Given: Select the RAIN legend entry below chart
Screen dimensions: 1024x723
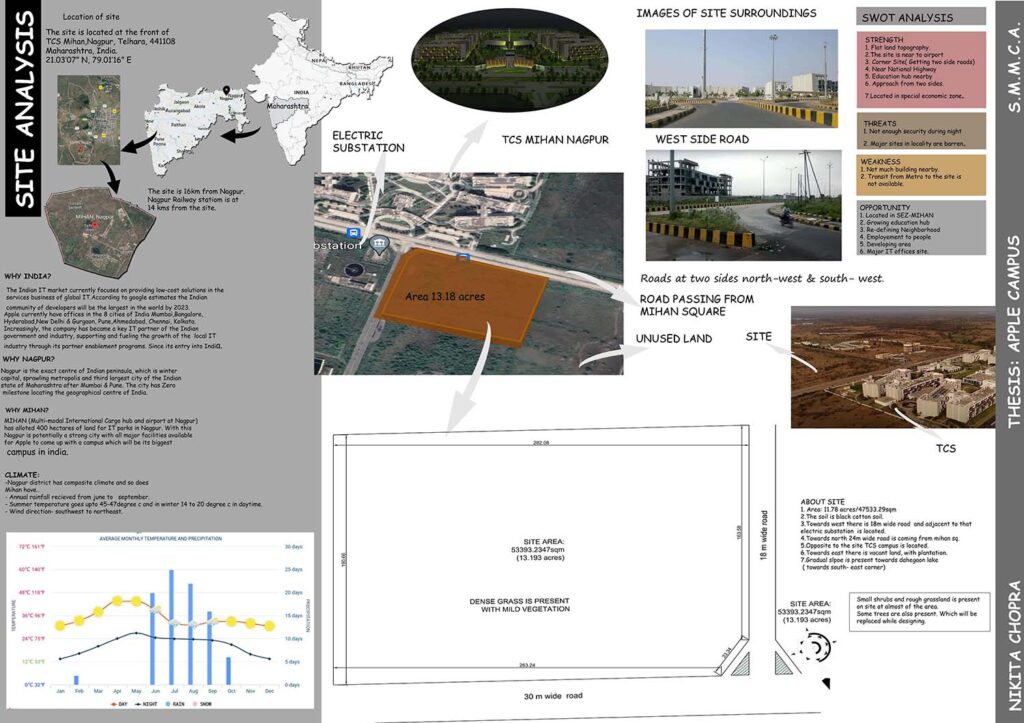Looking at the screenshot, I should [174, 704].
